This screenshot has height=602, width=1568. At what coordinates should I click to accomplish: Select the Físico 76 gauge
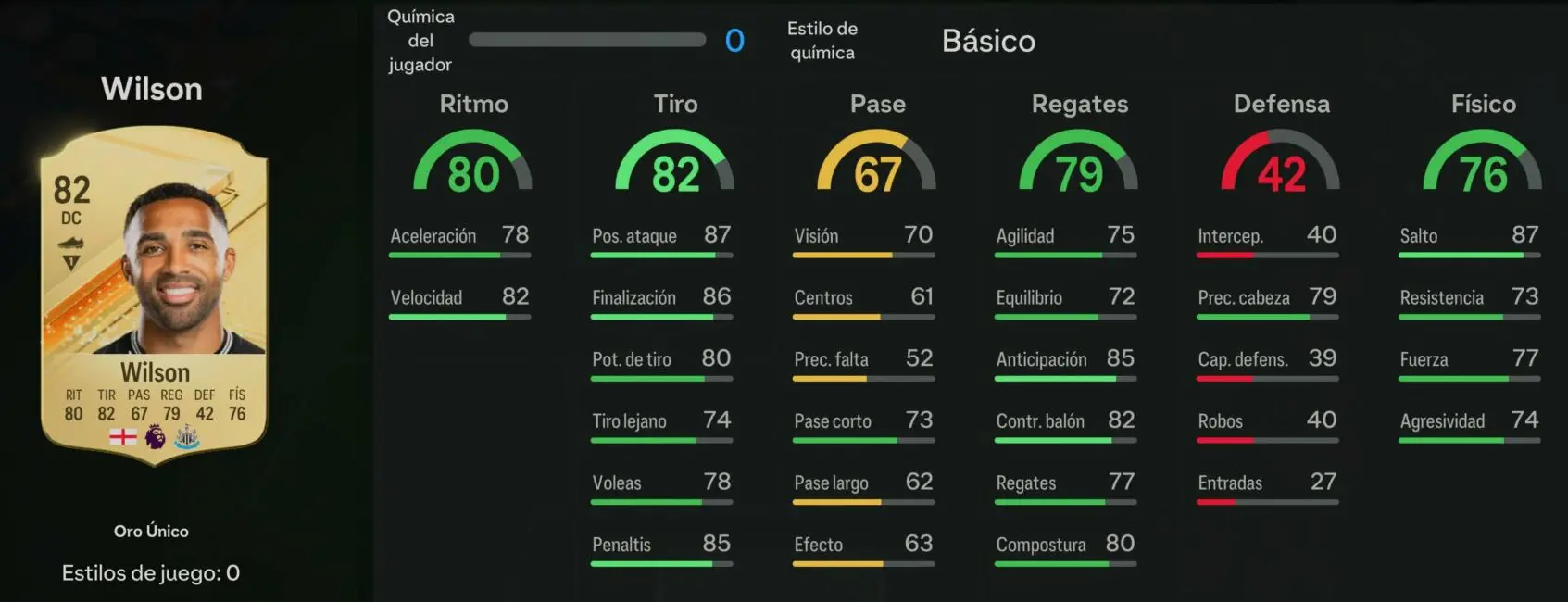click(x=1483, y=160)
